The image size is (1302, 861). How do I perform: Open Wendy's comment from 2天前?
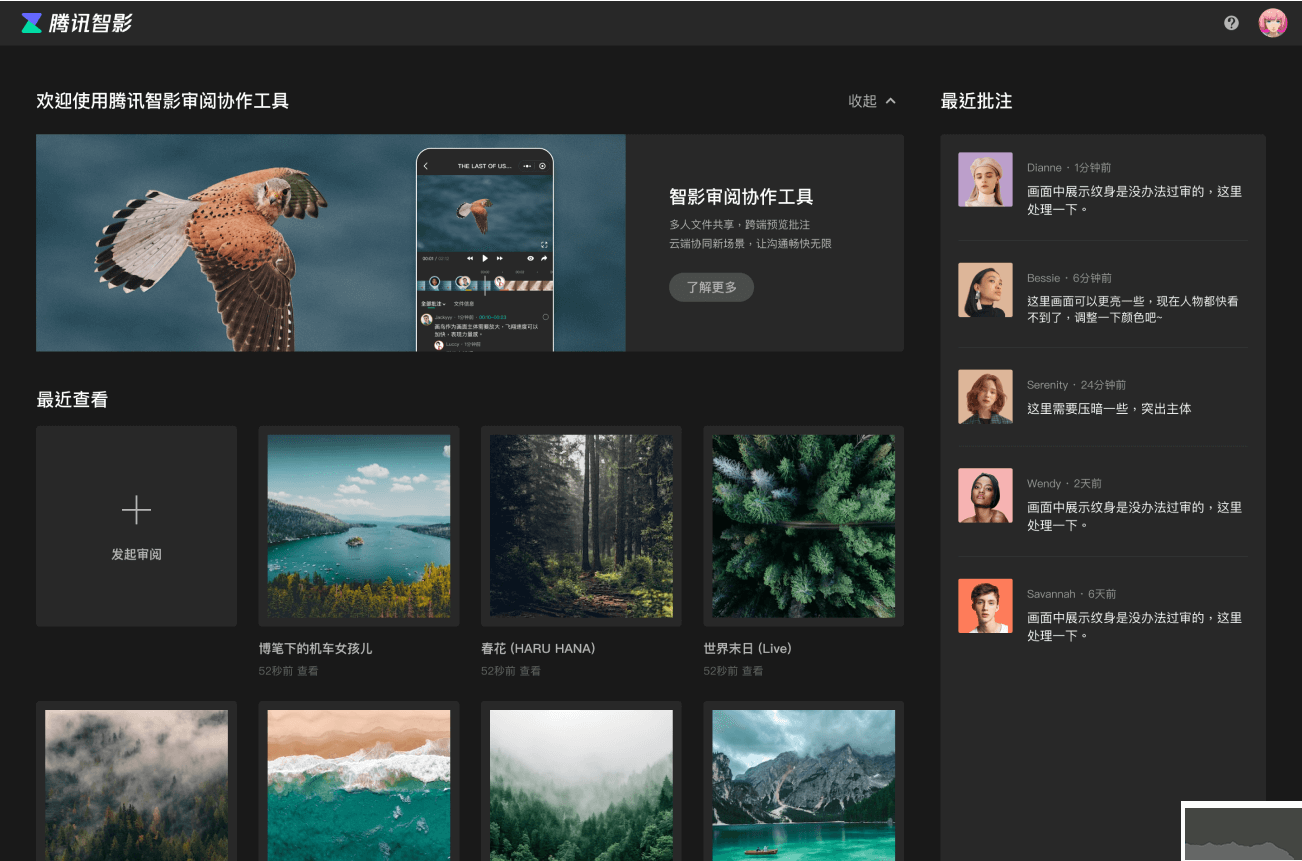click(x=1134, y=516)
